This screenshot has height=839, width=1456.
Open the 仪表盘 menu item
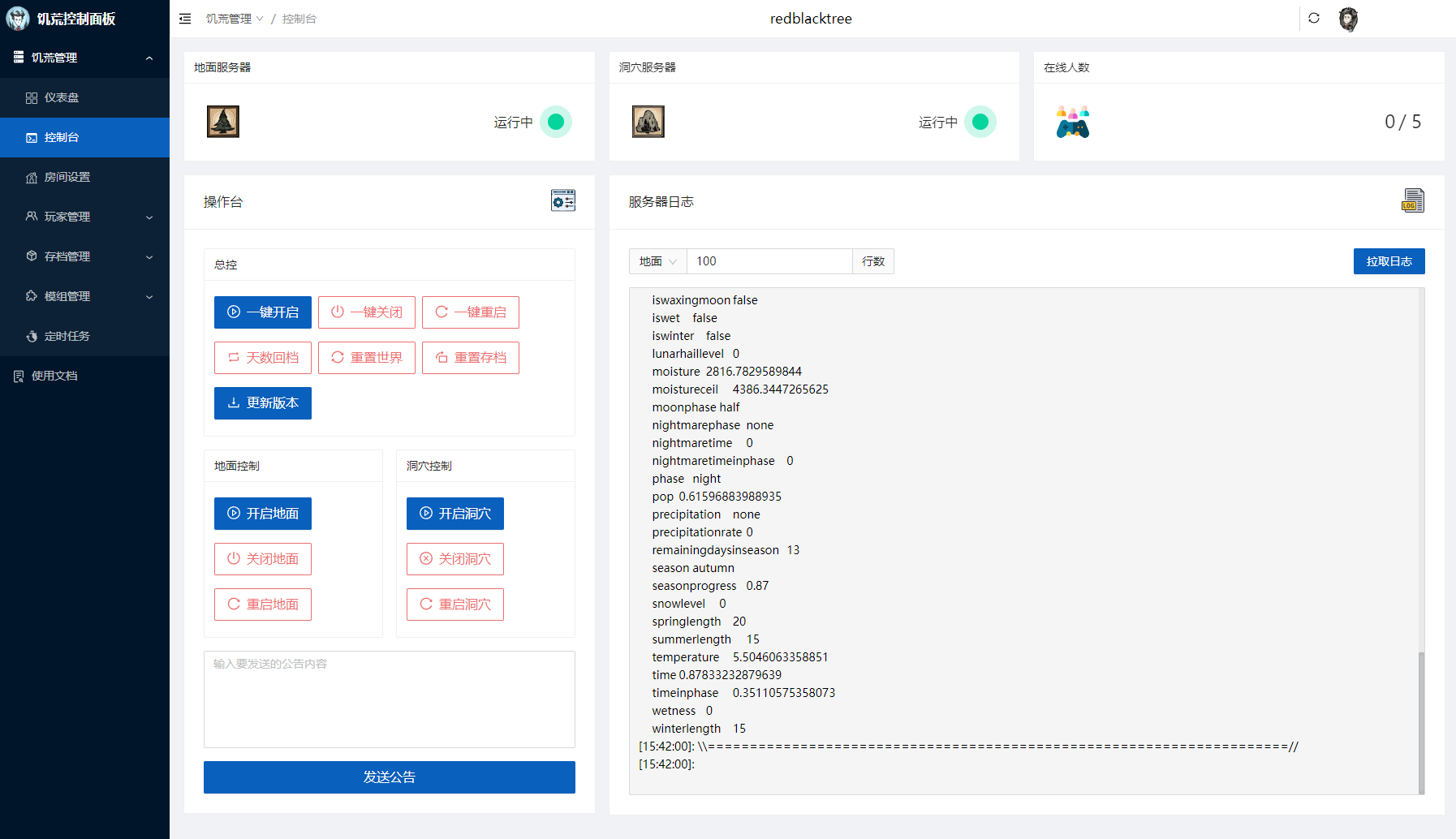(62, 97)
